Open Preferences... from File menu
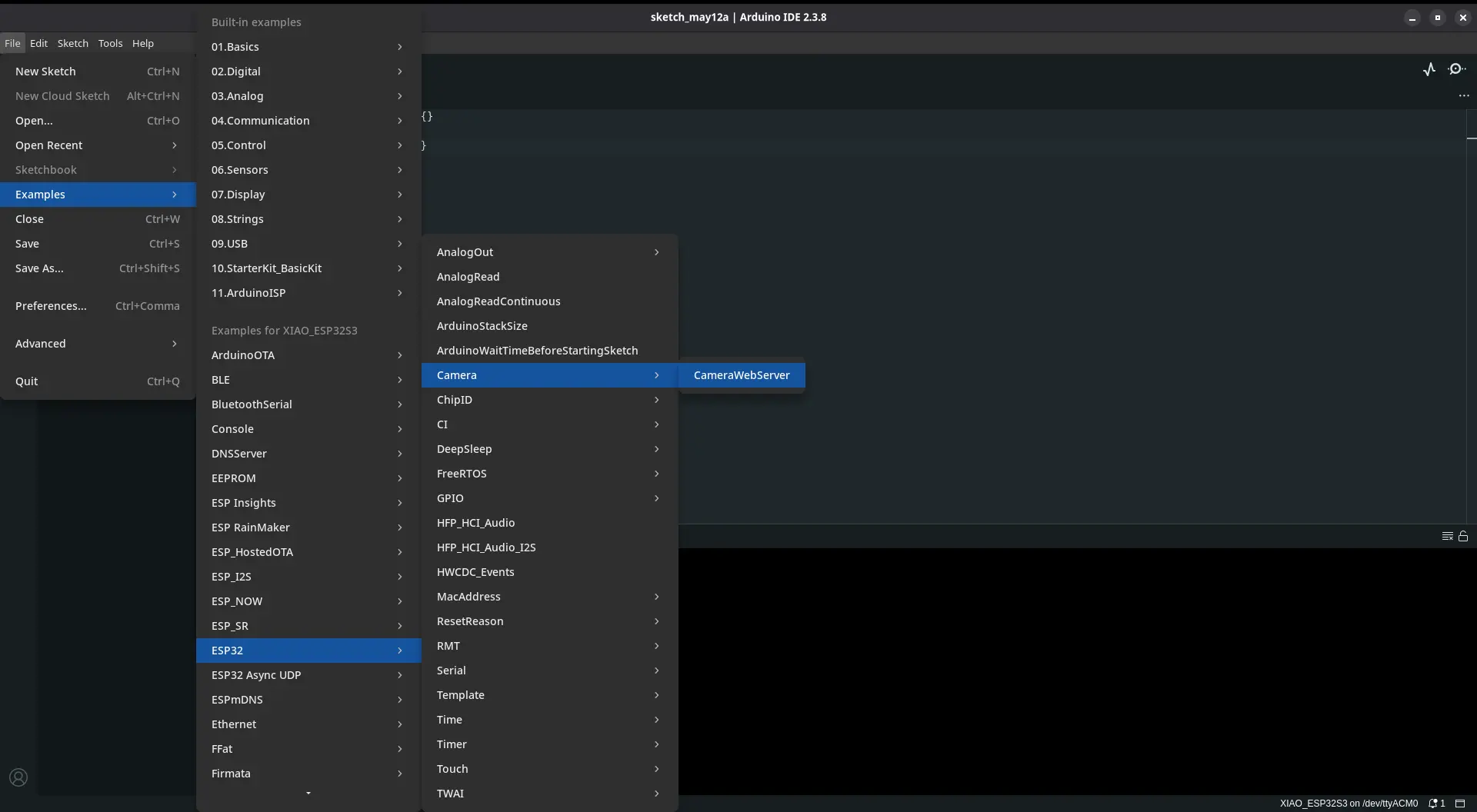The height and width of the screenshot is (812, 1477). click(98, 306)
